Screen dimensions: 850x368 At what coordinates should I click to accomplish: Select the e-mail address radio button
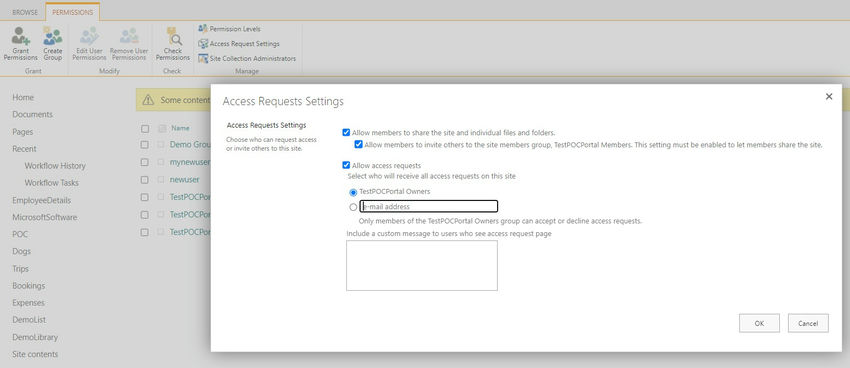pos(353,206)
